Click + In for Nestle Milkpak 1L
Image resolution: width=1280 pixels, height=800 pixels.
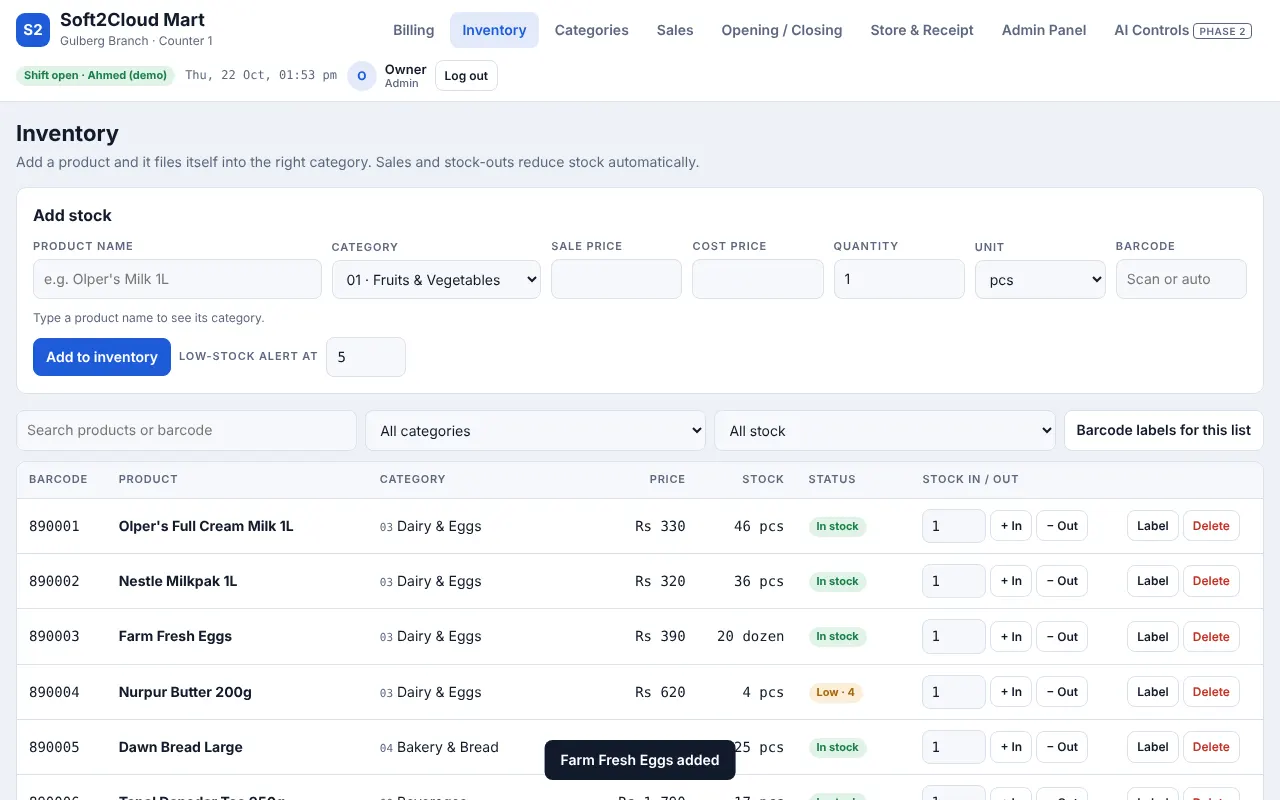pos(1011,581)
